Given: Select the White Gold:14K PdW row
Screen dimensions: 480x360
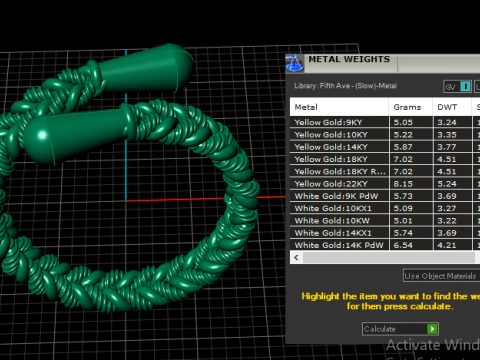Looking at the screenshot, I should (x=385, y=245).
